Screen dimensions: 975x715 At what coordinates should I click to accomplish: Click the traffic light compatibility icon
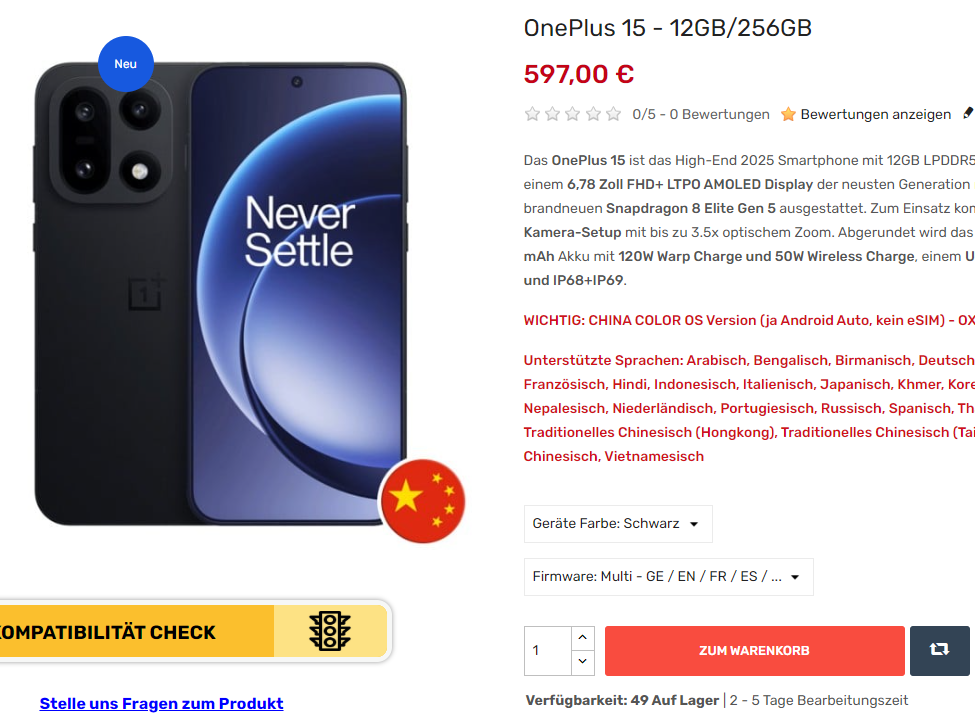pos(330,632)
